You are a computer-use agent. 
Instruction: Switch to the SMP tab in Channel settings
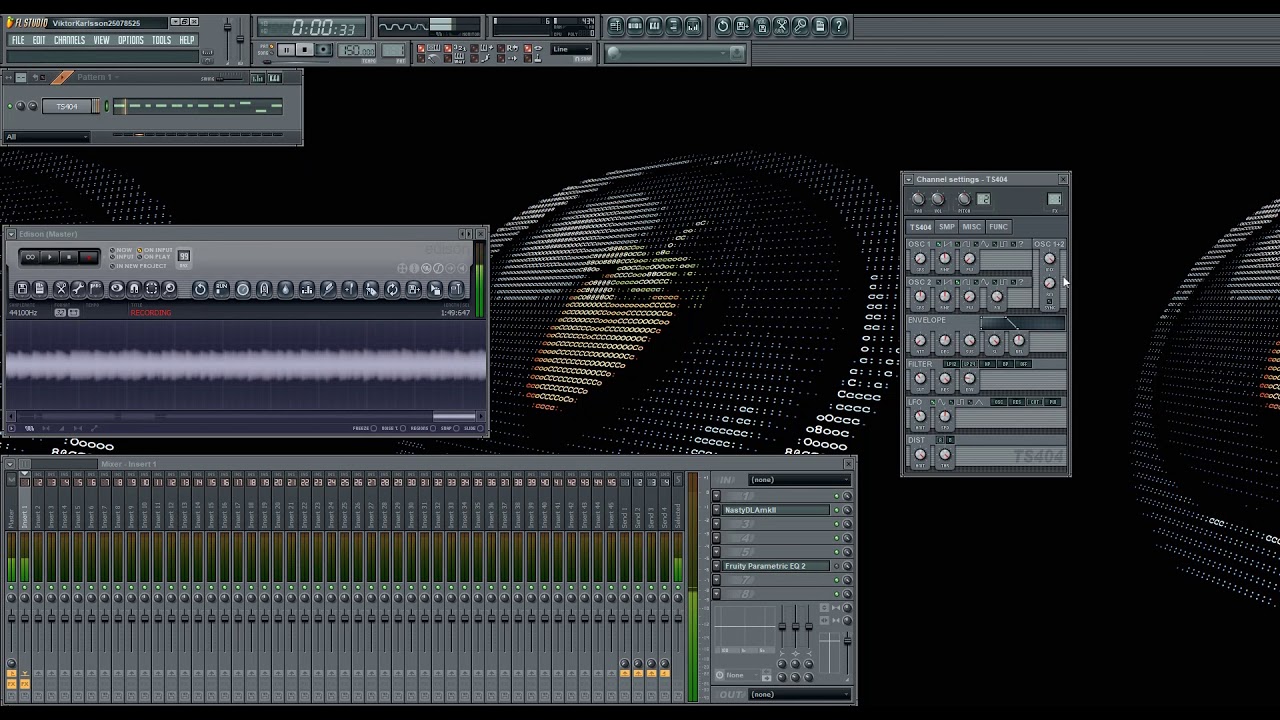pos(946,227)
